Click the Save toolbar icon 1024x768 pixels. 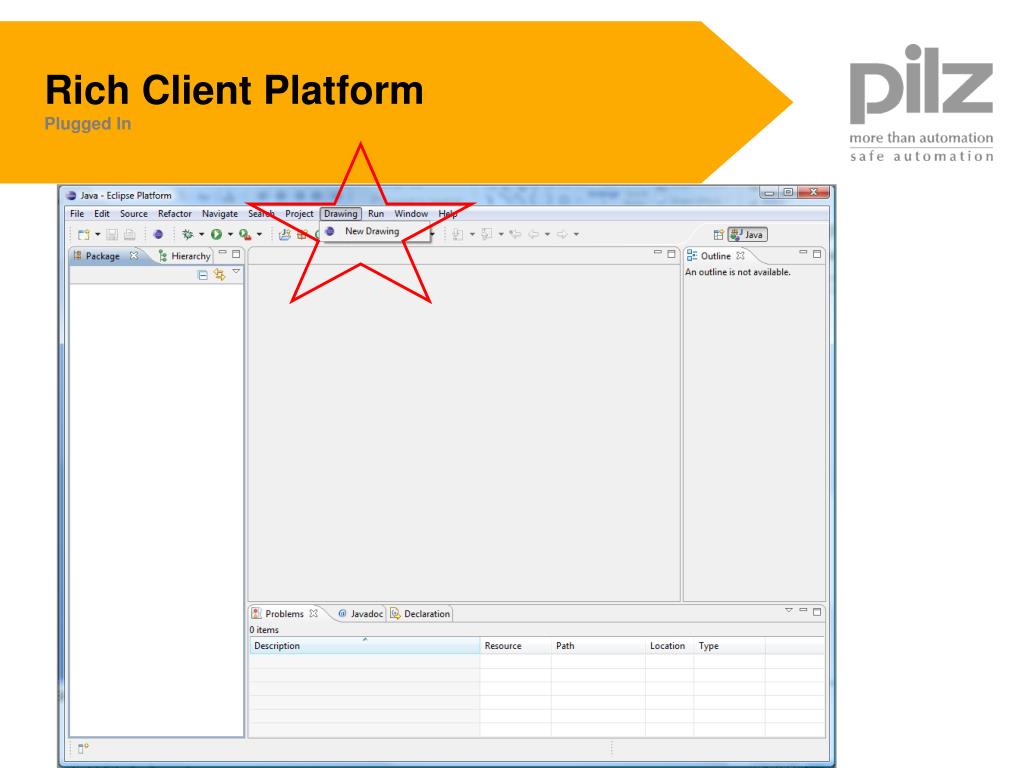(112, 234)
